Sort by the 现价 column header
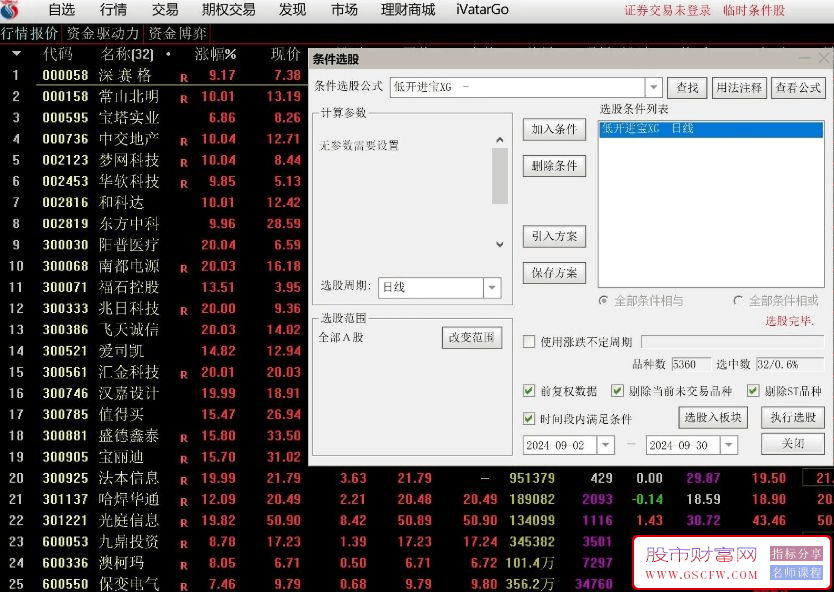834x592 pixels. tap(286, 54)
